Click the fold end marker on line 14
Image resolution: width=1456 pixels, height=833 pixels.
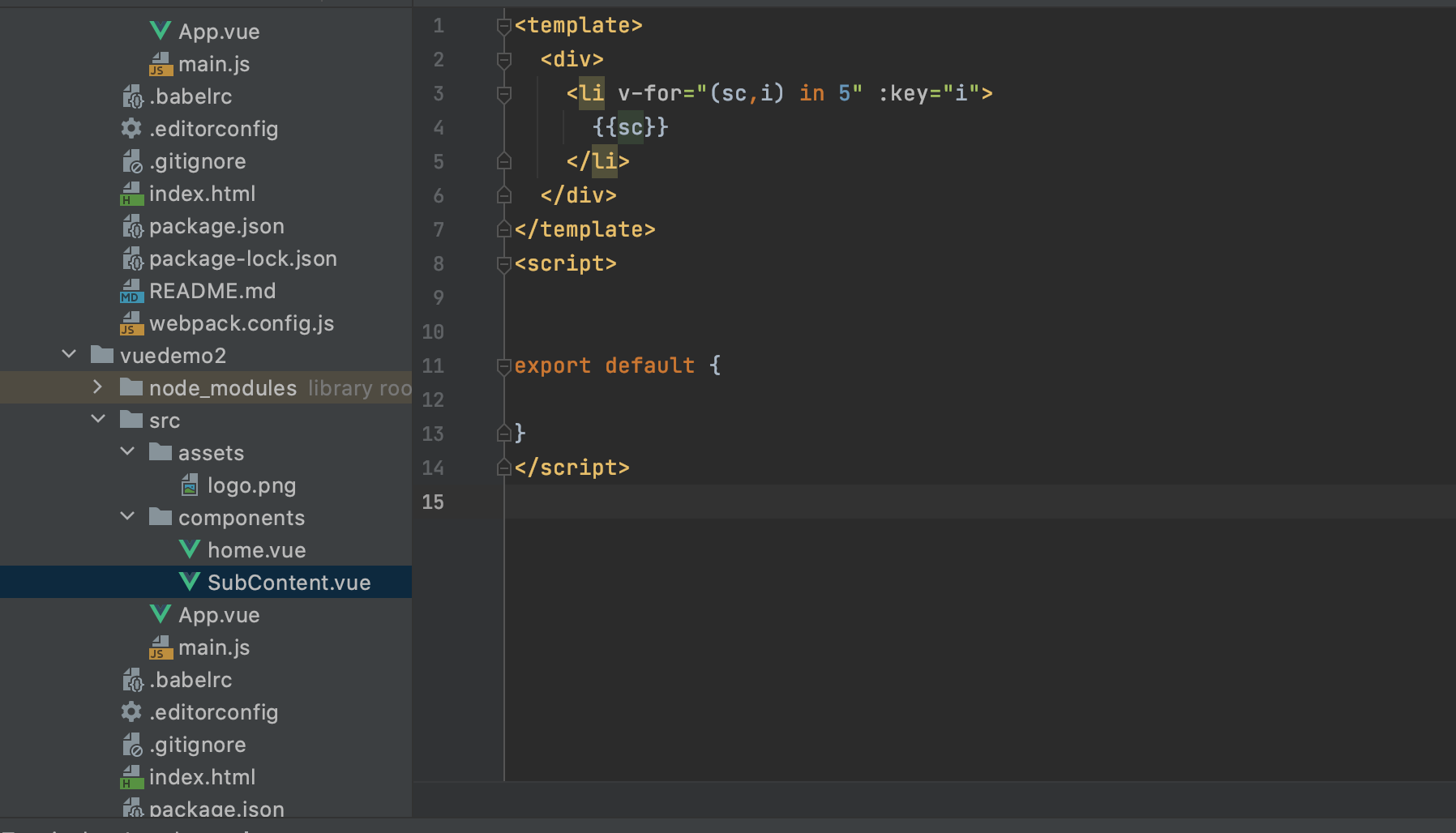click(503, 467)
